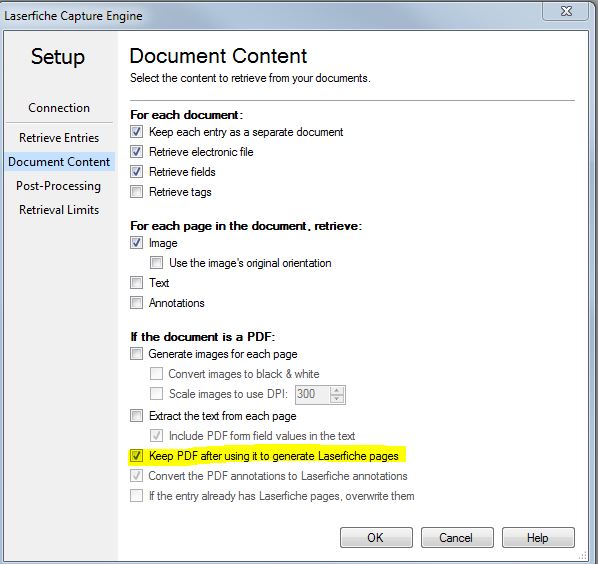Open the Retrieval Limits section
This screenshot has height=564, width=598.
tap(59, 210)
